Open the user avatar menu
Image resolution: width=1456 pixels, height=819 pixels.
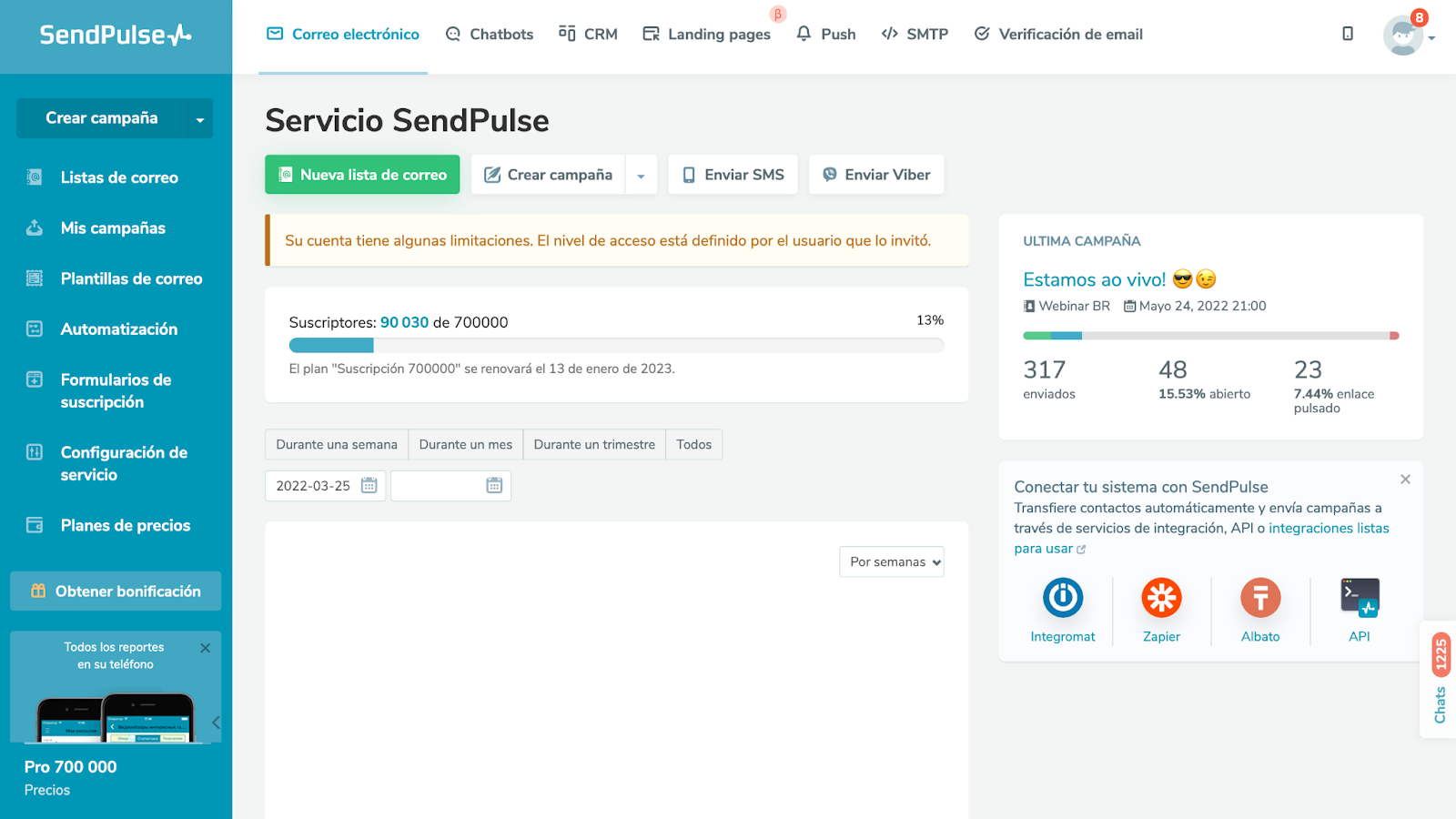(x=1403, y=35)
